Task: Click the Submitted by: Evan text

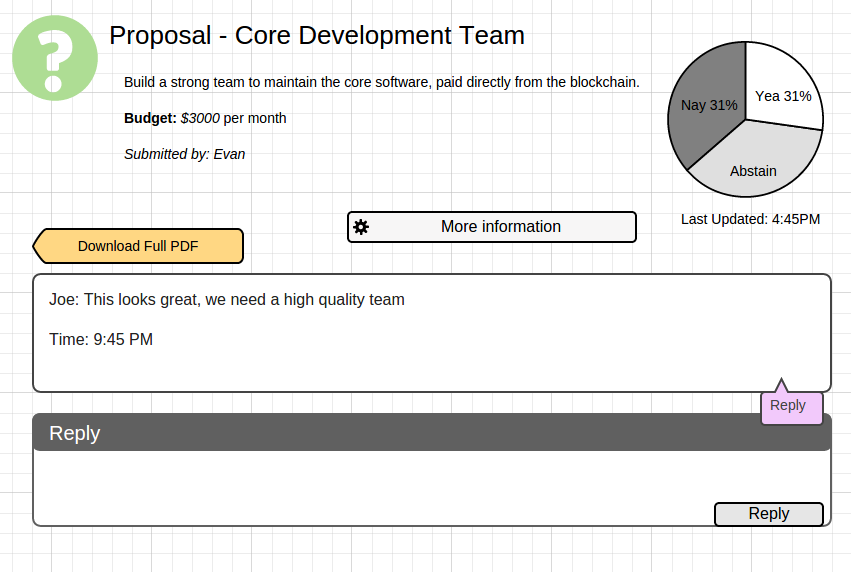Action: [185, 154]
